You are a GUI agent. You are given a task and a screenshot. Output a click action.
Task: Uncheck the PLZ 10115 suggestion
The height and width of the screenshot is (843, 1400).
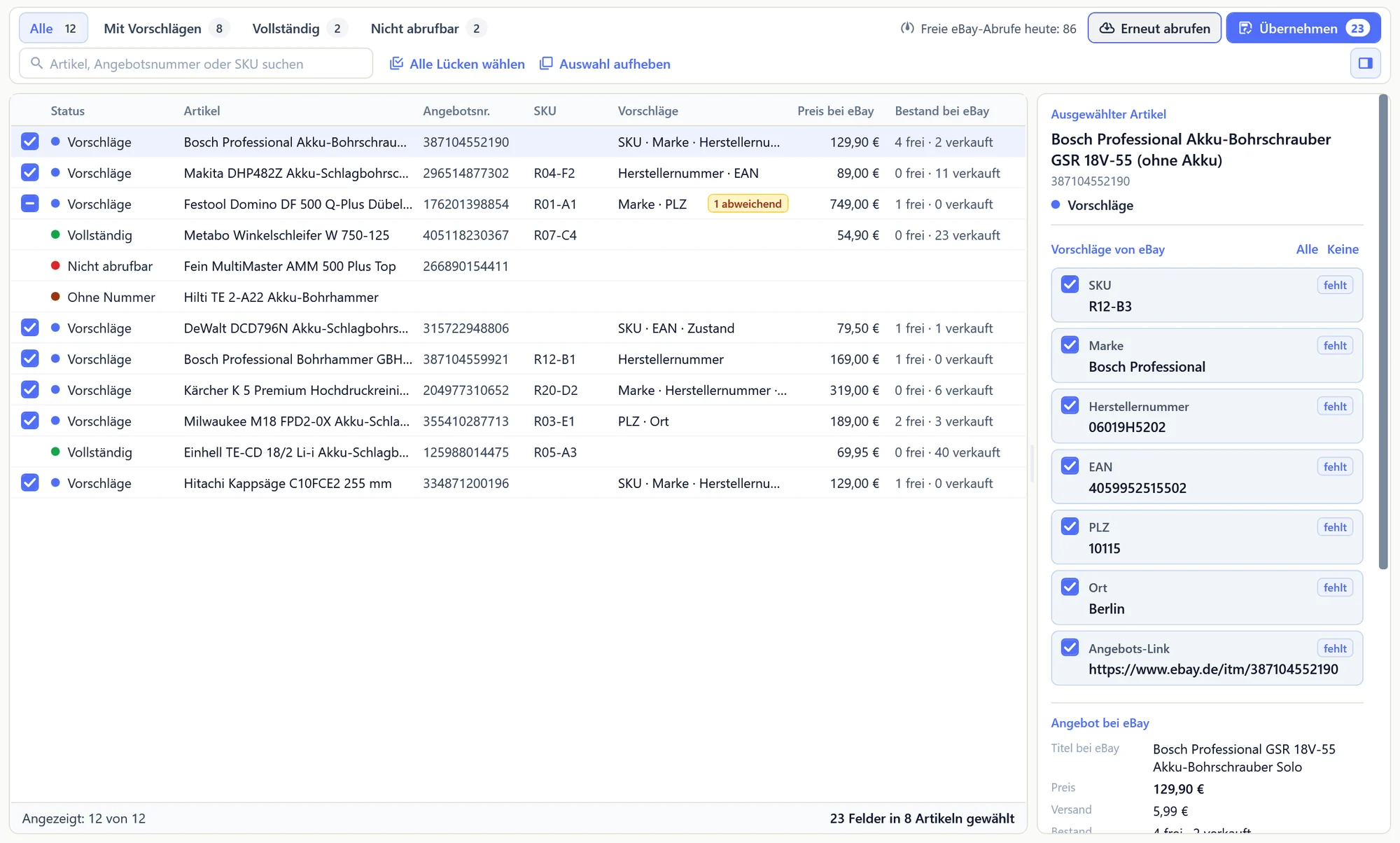(x=1070, y=527)
